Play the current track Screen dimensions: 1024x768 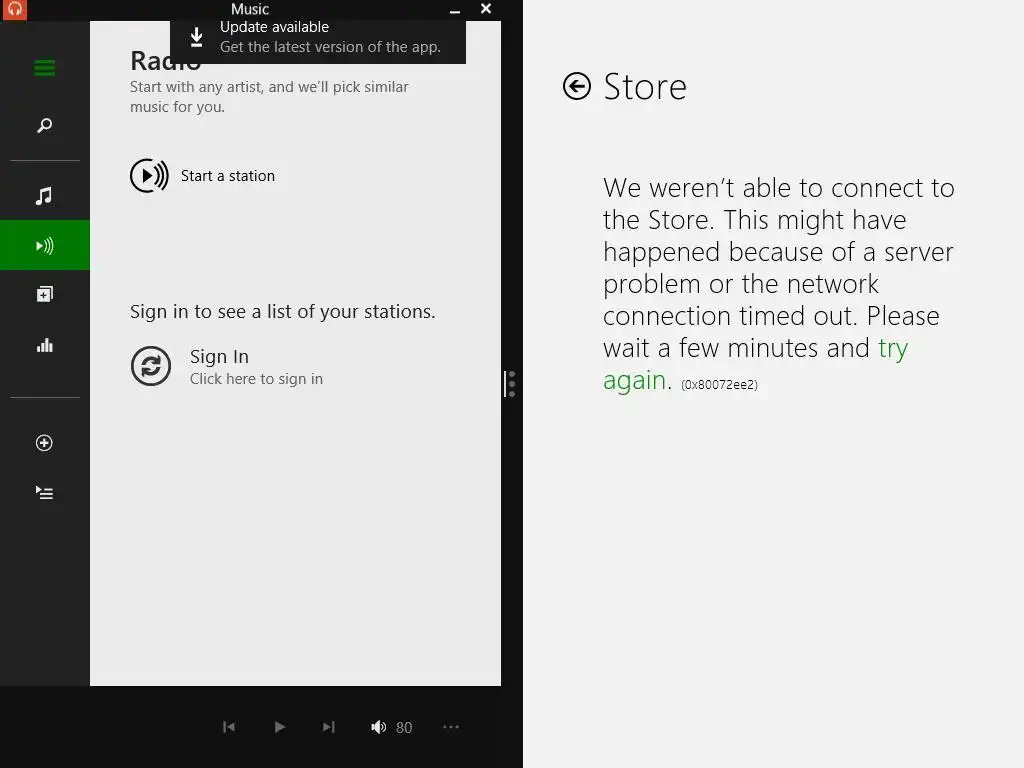pos(280,727)
